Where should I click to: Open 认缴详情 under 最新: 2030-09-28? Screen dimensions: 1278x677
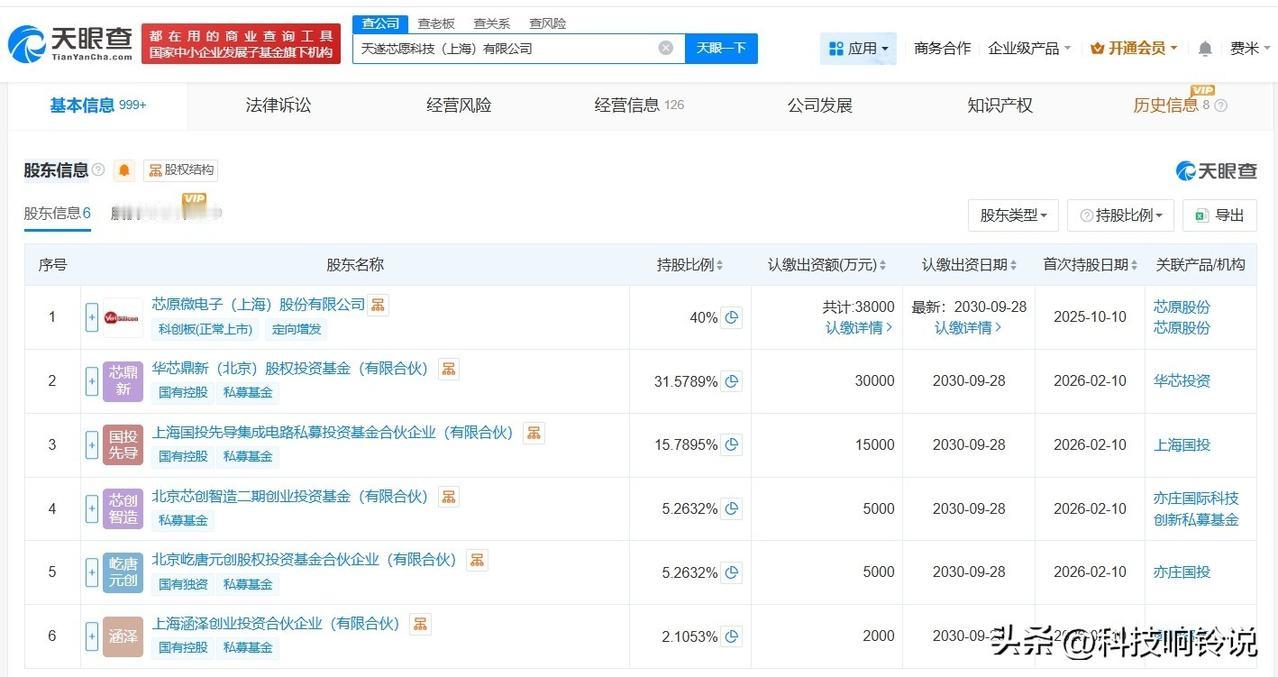[968, 328]
